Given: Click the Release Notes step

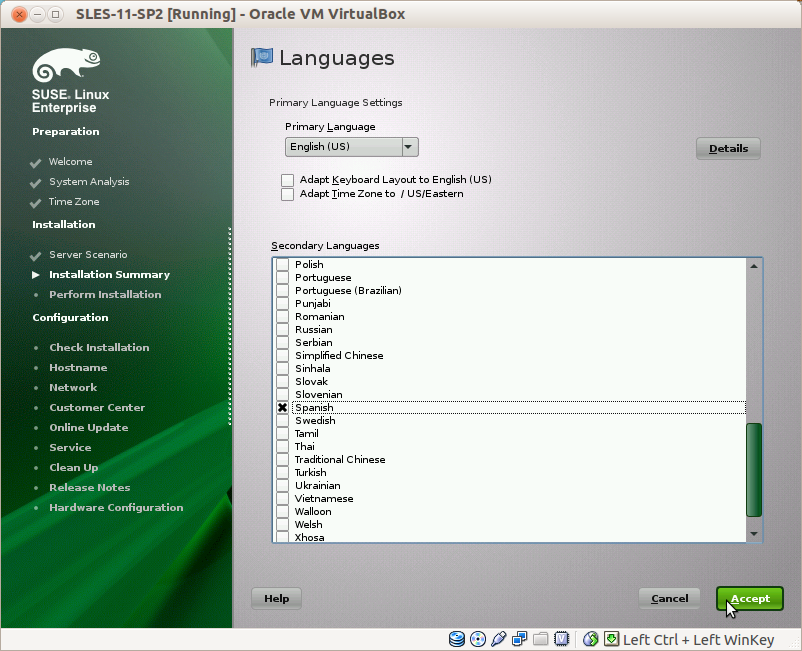Looking at the screenshot, I should [x=90, y=487].
